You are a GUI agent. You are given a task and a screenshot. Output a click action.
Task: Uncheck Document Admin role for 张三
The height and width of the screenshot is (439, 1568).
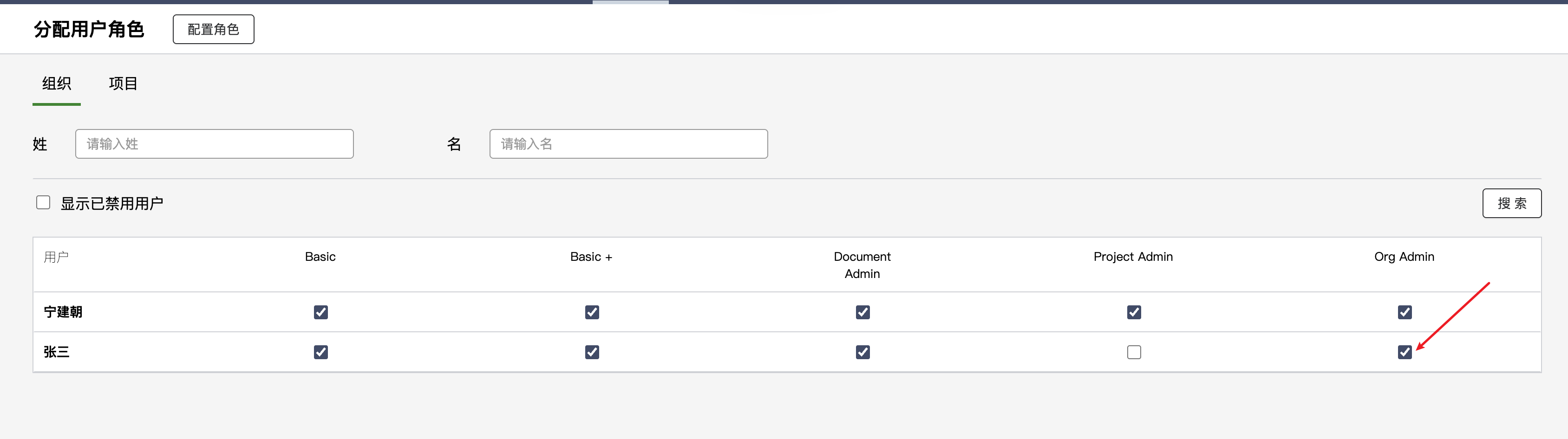862,352
